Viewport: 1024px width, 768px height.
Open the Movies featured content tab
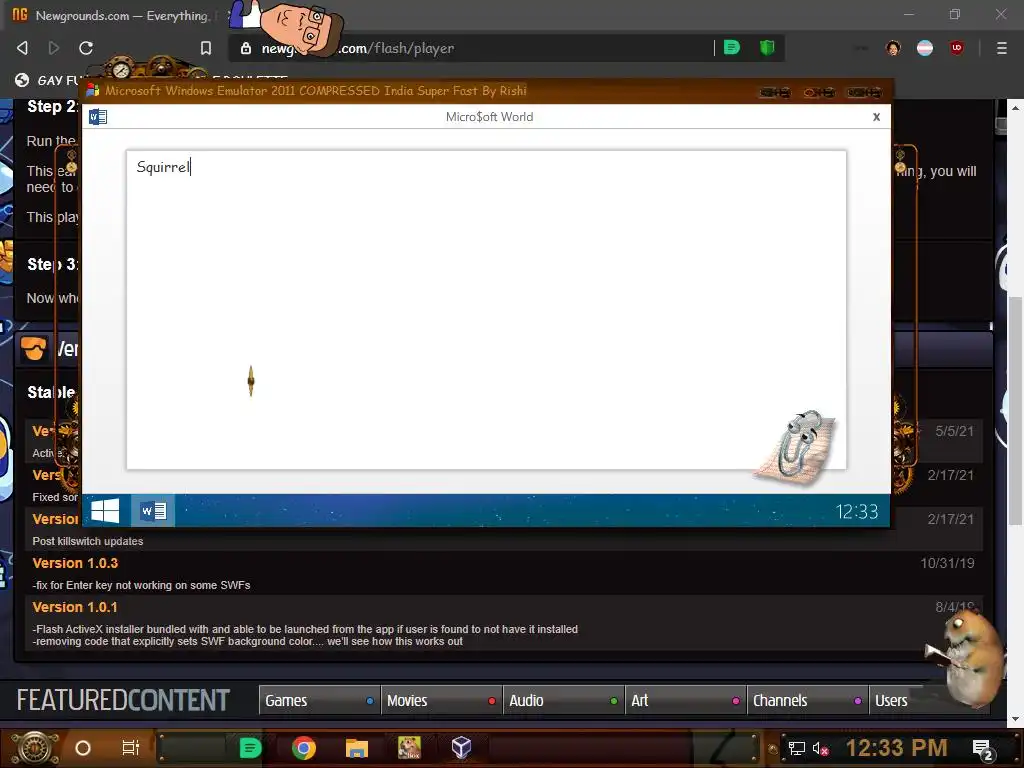tap(441, 701)
